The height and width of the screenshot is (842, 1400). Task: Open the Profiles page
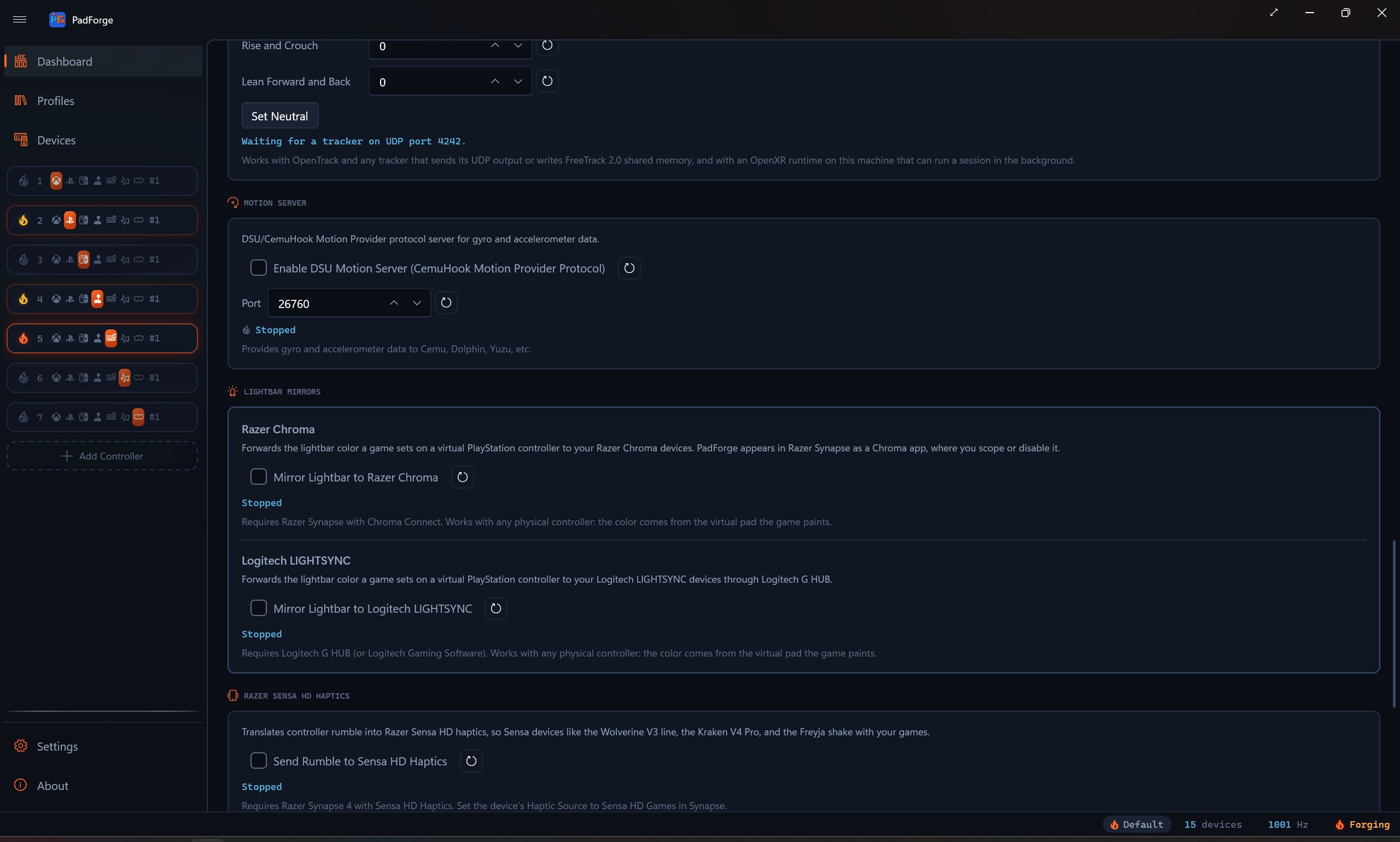tap(103, 101)
